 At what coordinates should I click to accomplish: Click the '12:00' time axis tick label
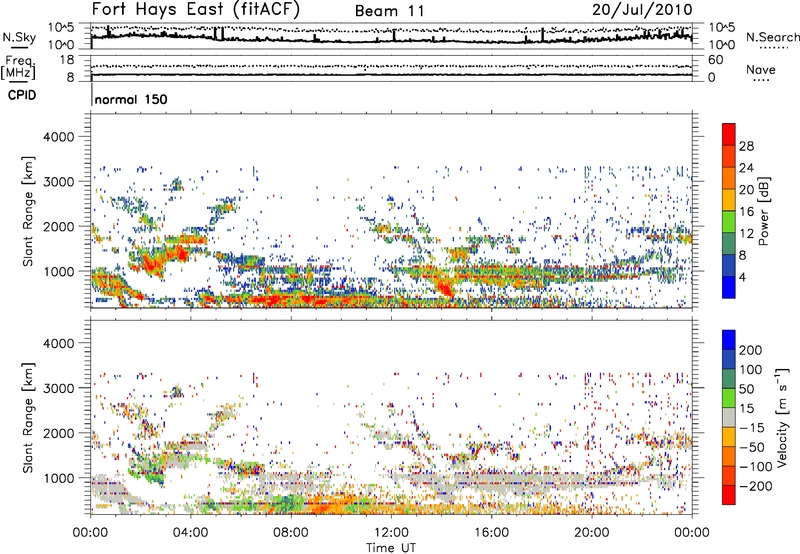tap(391, 533)
